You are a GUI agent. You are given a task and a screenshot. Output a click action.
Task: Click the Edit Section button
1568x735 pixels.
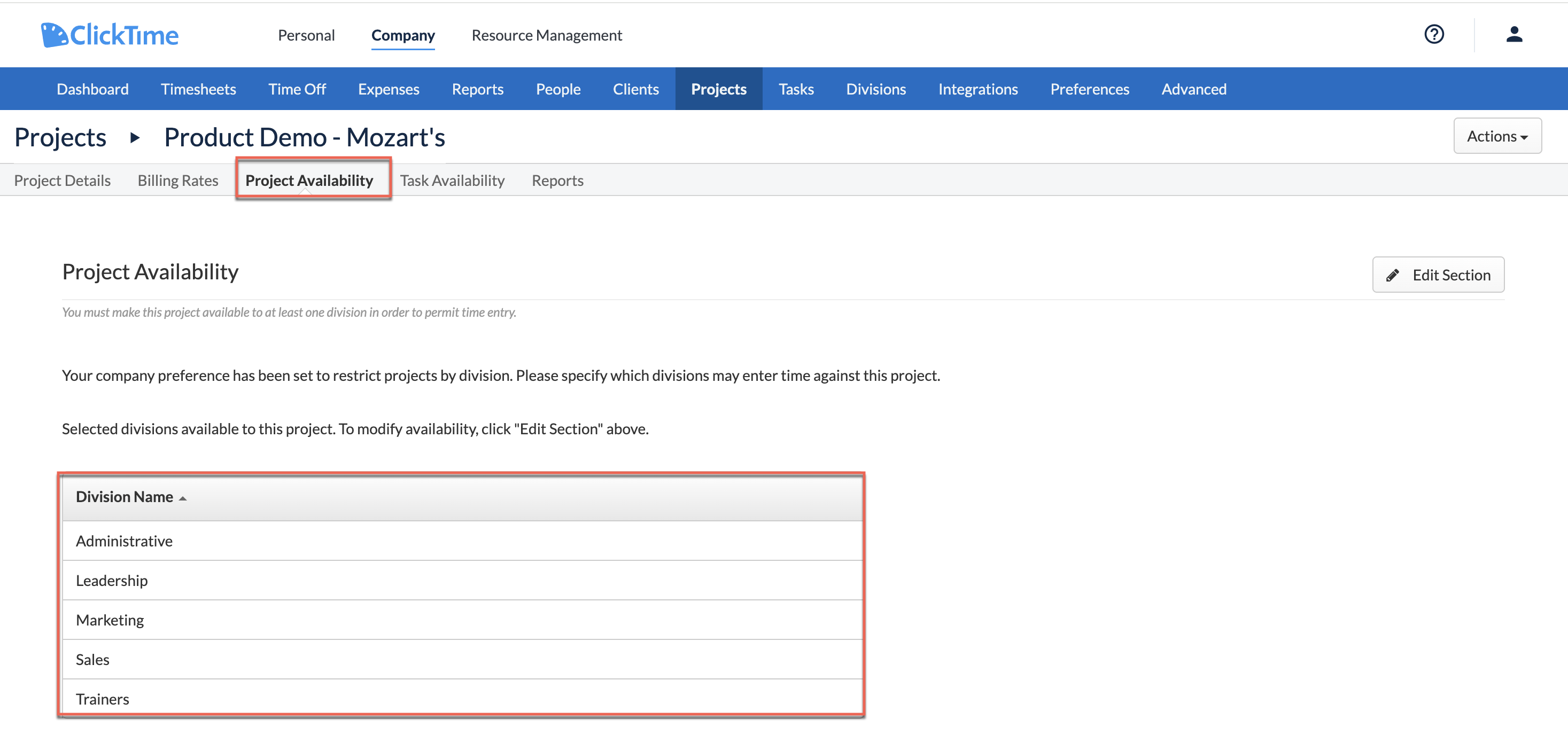coord(1438,275)
